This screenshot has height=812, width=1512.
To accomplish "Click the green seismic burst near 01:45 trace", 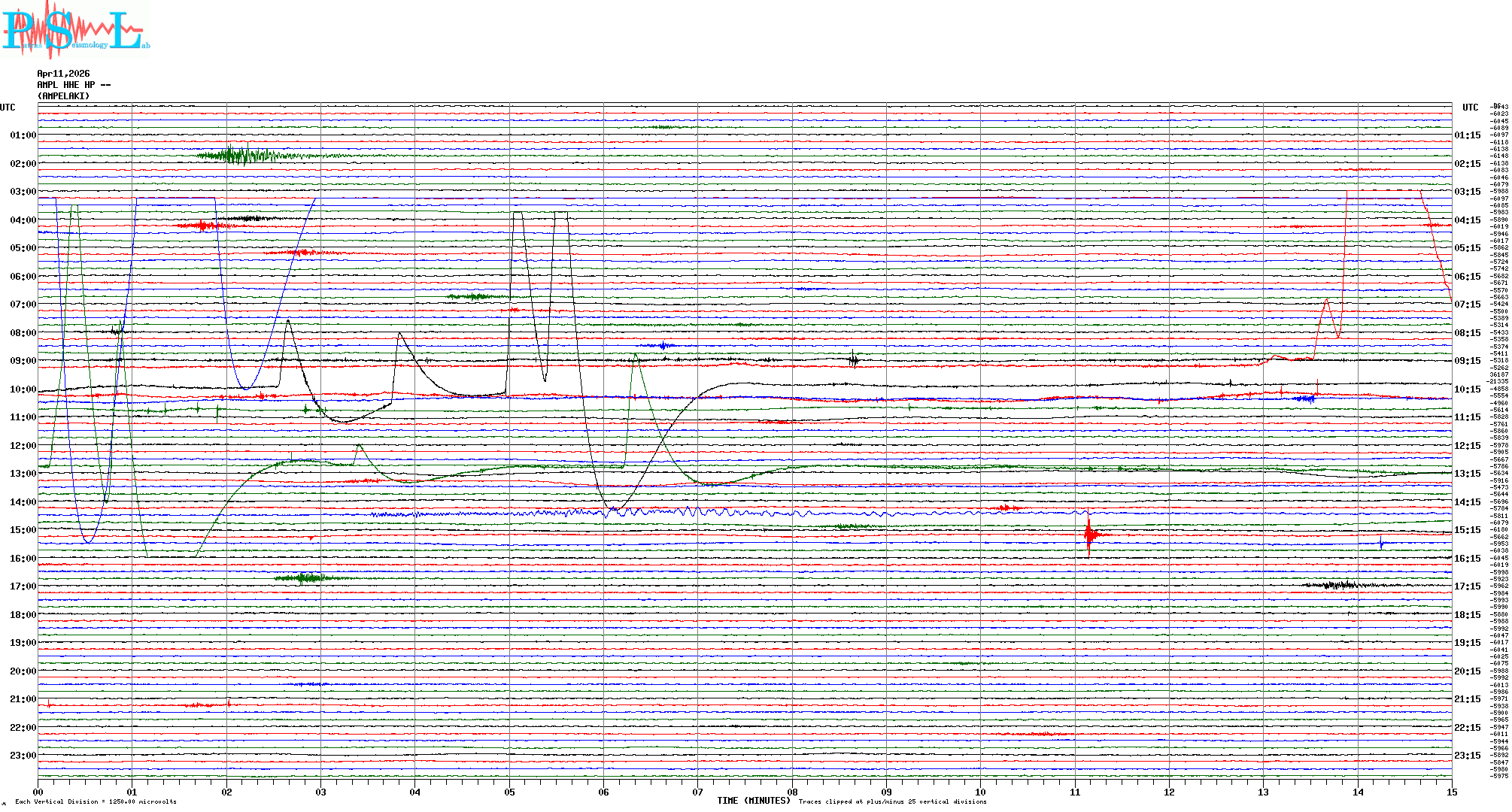I will coord(239,156).
